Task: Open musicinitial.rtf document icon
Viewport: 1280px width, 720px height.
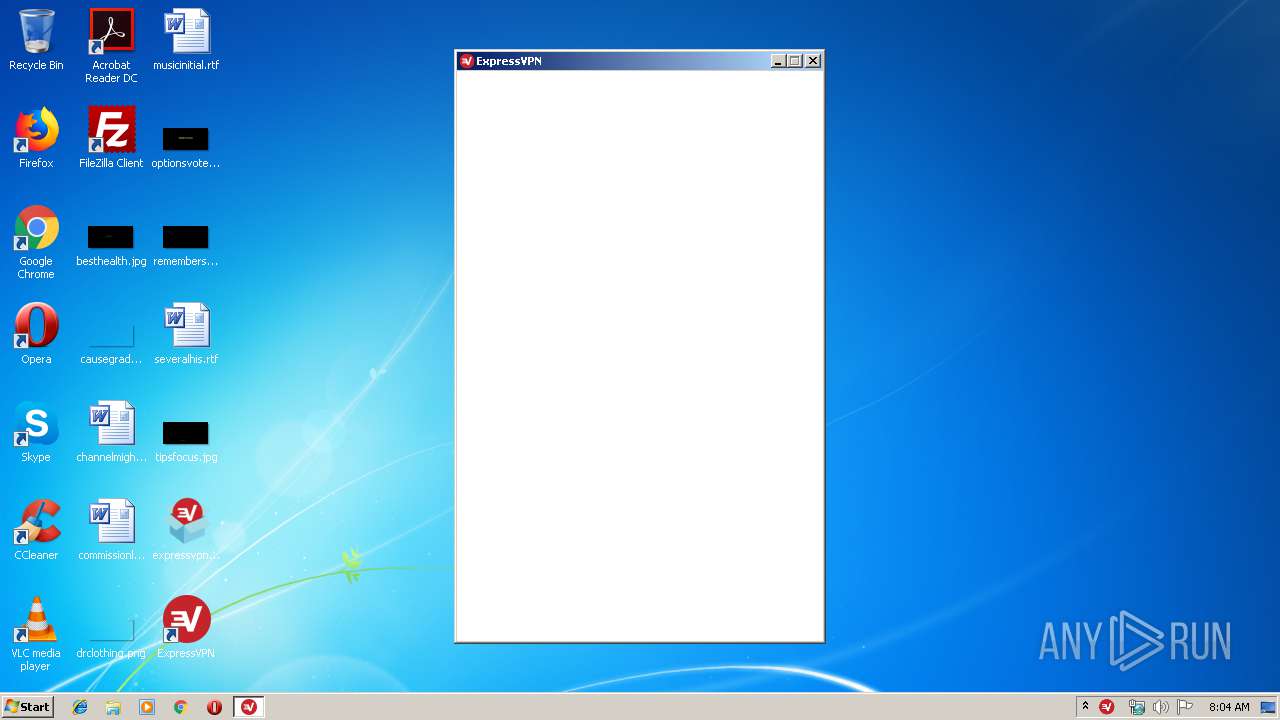Action: [186, 40]
